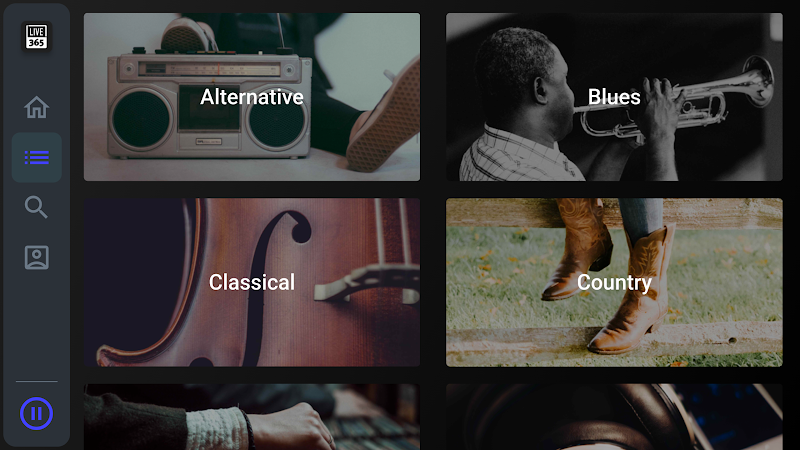The image size is (800, 450).
Task: Open the Alternative genre tile
Action: point(252,97)
